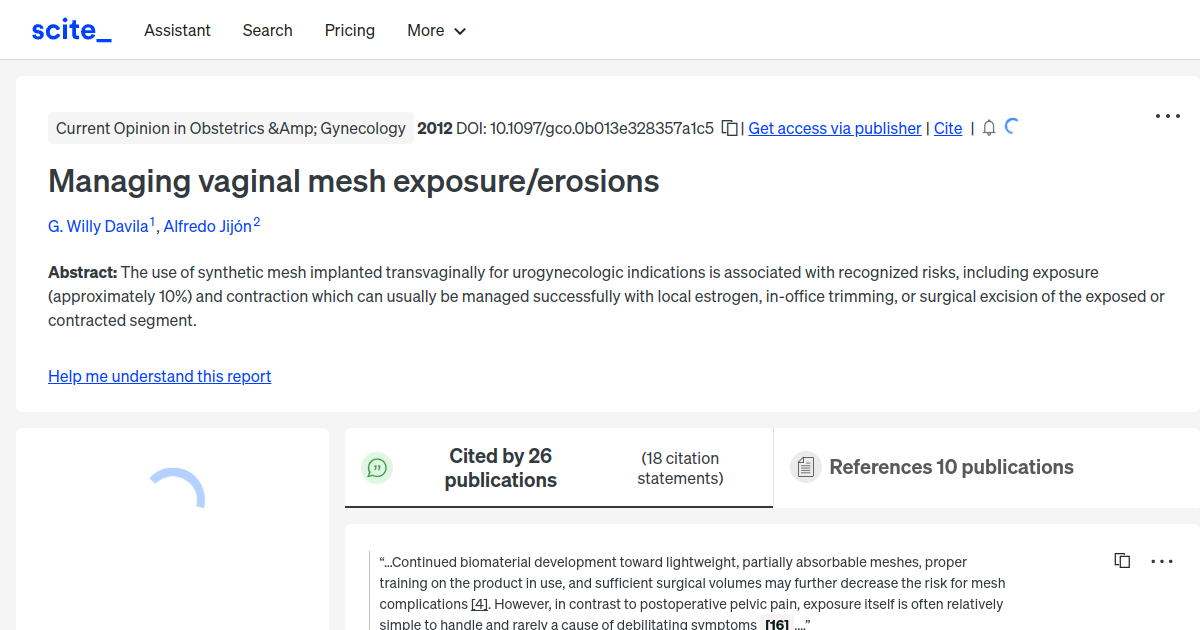This screenshot has height=630, width=1200.
Task: Open author profile G. Willy Davila
Action: click(x=99, y=226)
